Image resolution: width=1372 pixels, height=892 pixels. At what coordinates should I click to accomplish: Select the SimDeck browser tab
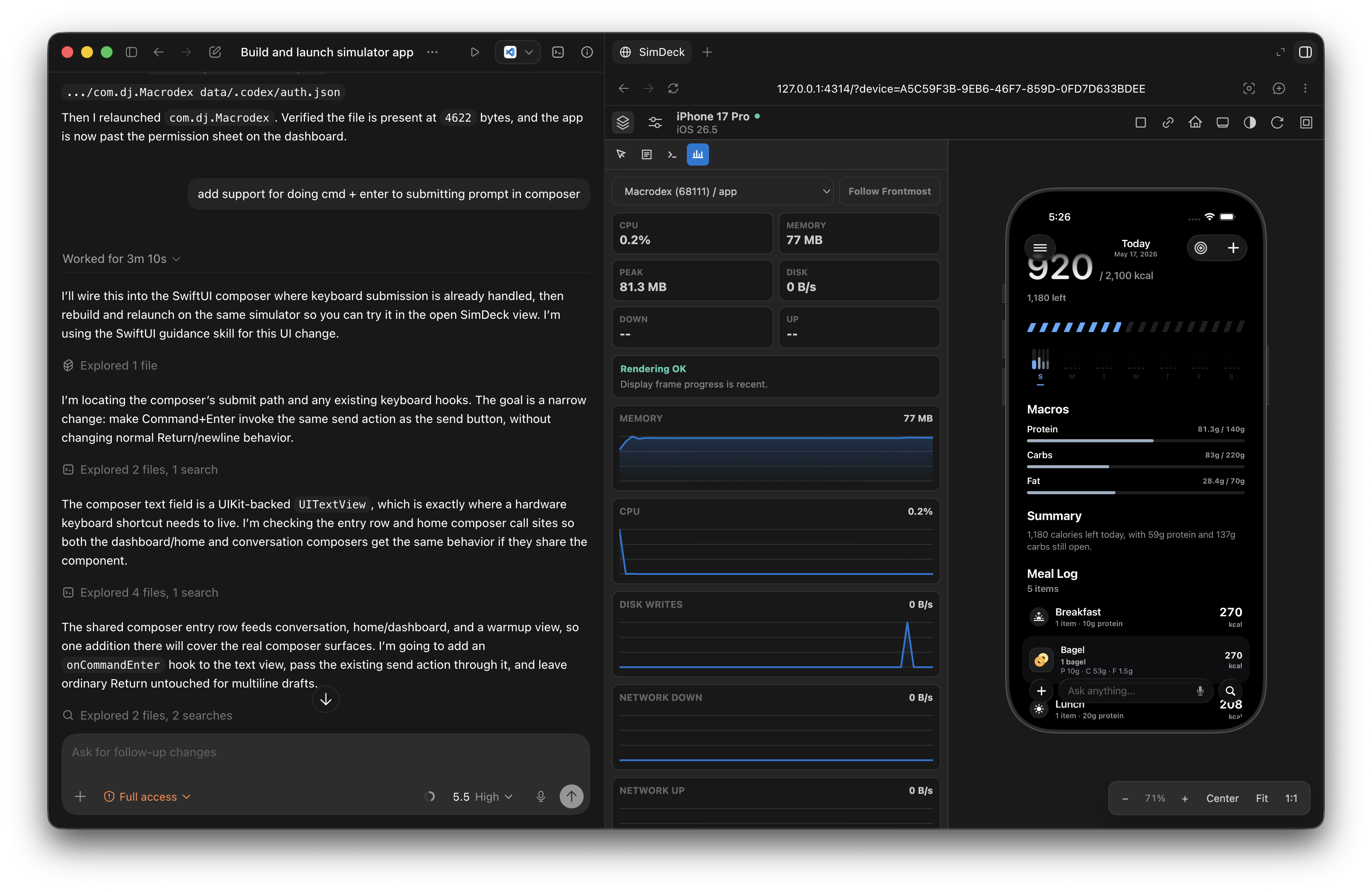click(x=651, y=52)
